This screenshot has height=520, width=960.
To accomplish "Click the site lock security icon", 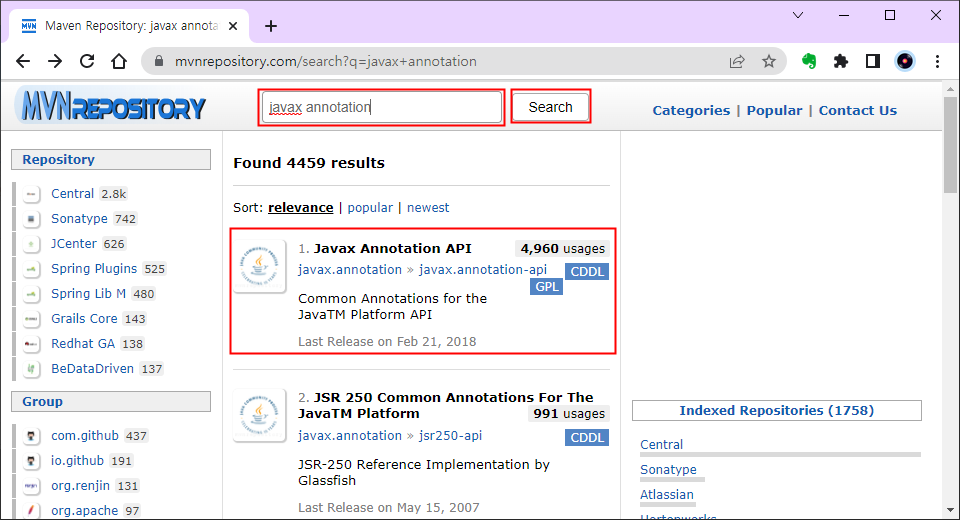I will point(159,61).
